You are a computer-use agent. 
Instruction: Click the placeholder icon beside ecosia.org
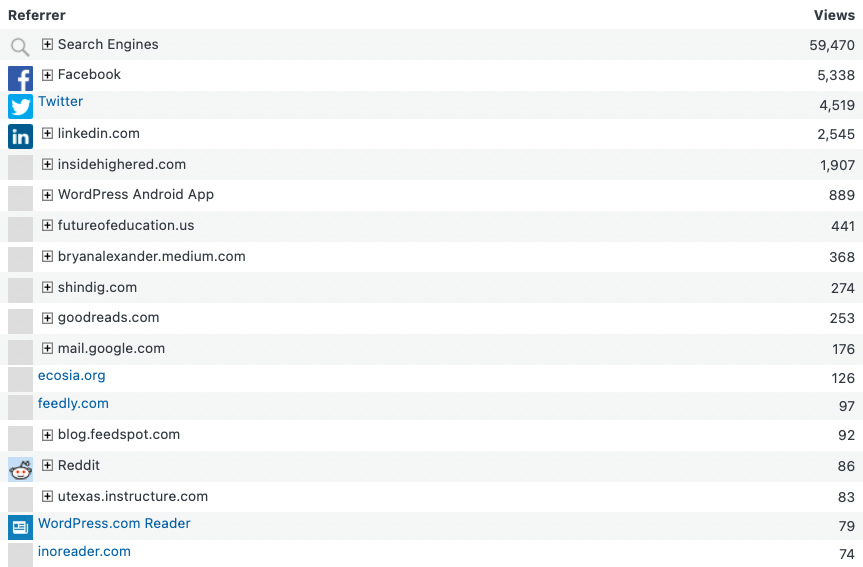tap(20, 379)
